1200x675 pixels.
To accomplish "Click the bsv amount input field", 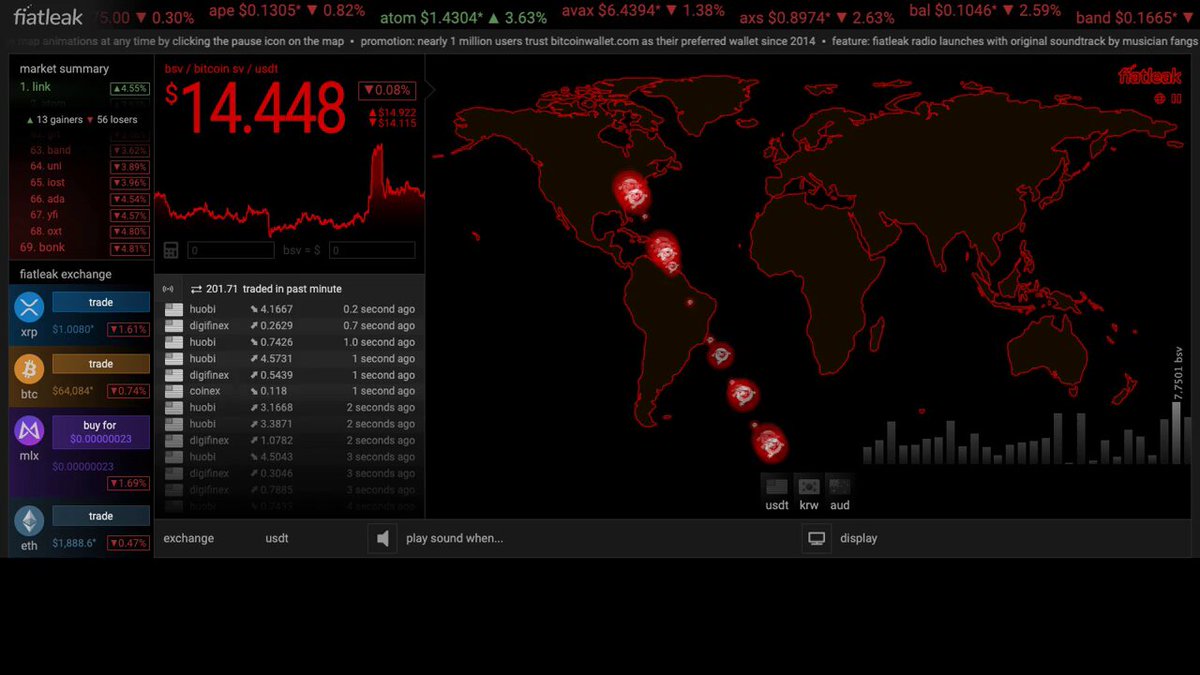I will point(231,250).
